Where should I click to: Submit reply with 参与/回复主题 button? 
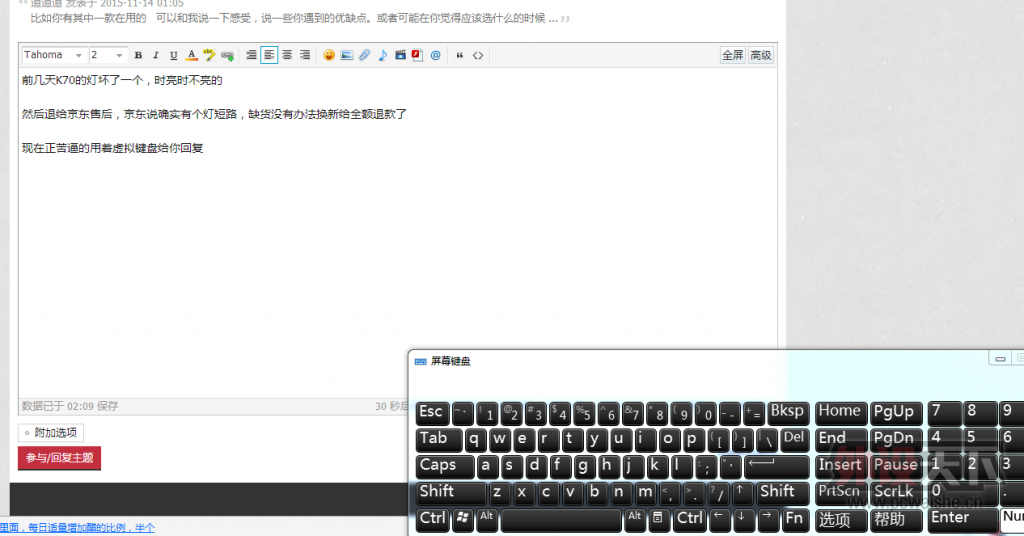coord(59,458)
